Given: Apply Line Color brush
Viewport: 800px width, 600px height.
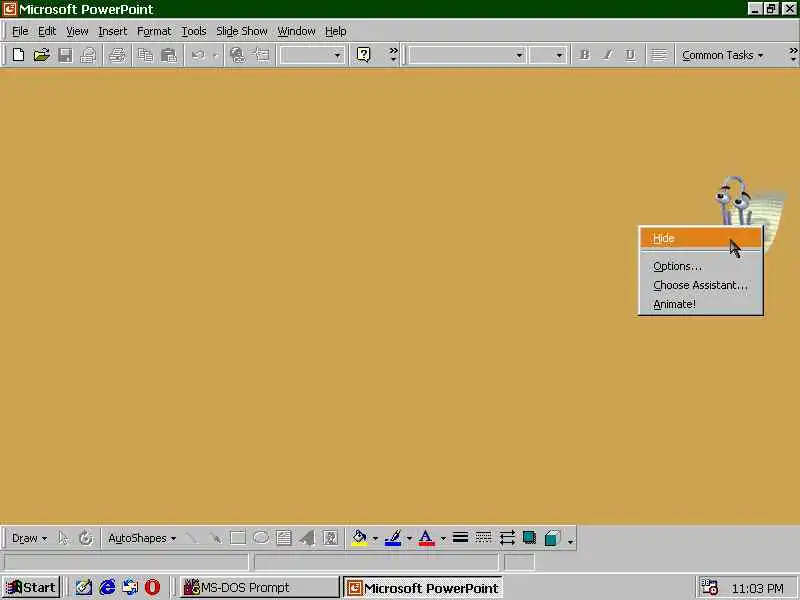Looking at the screenshot, I should tap(393, 538).
